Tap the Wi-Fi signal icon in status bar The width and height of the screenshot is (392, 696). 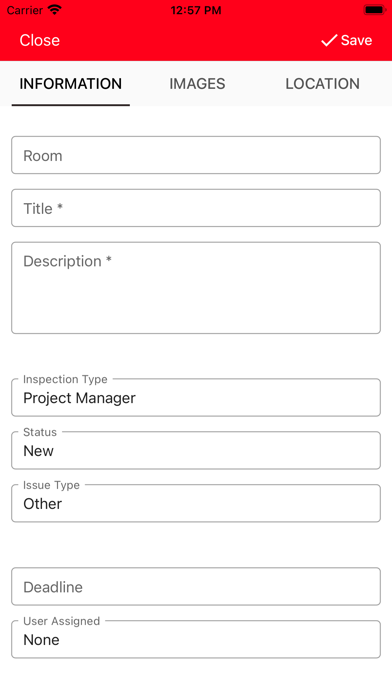coord(55,10)
